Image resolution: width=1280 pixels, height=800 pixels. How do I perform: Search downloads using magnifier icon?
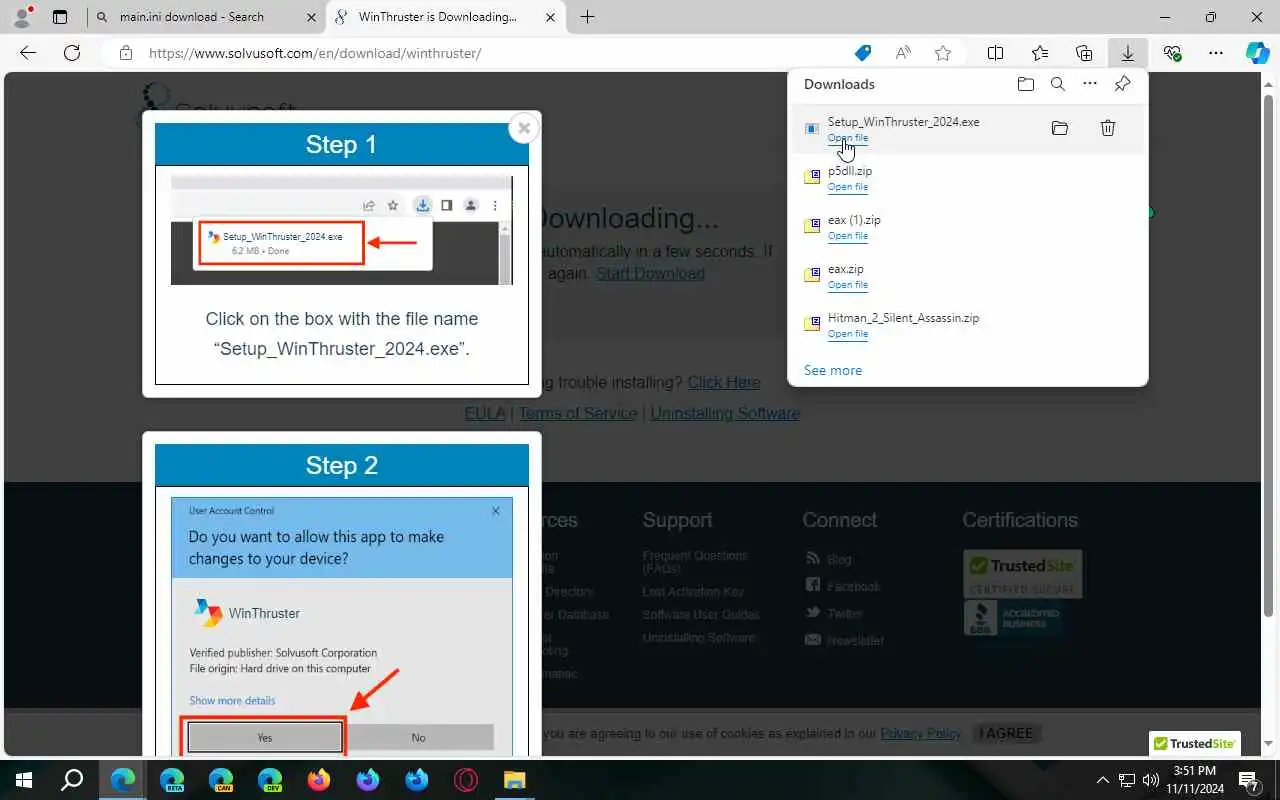[x=1057, y=84]
